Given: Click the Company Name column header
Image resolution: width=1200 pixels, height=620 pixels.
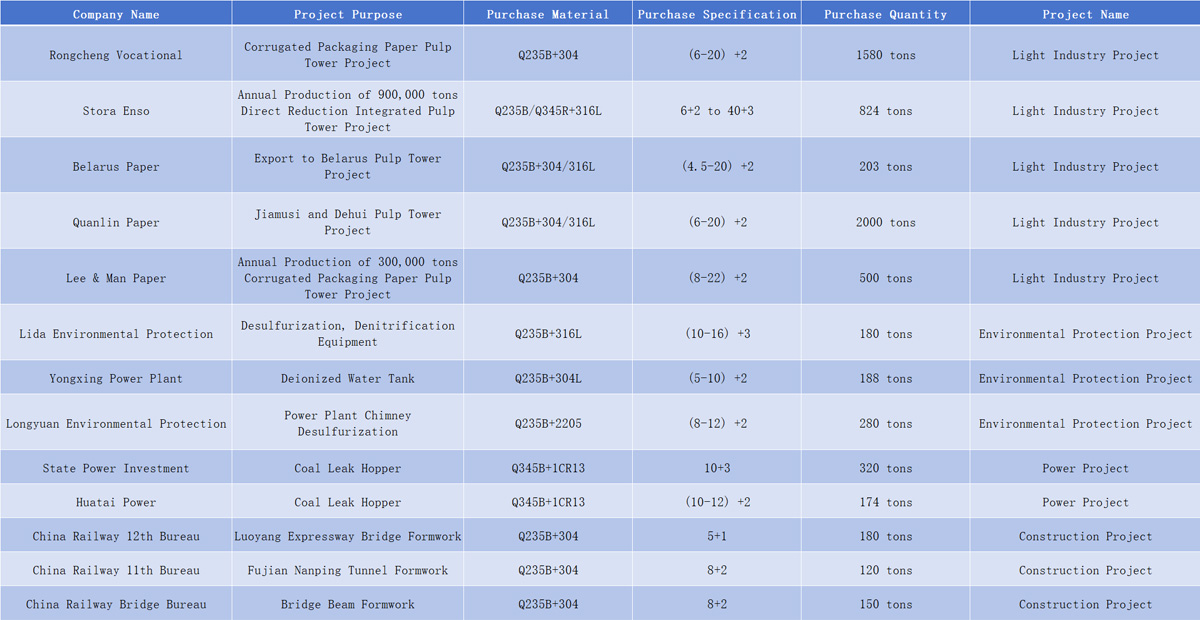Looking at the screenshot, I should tap(116, 14).
